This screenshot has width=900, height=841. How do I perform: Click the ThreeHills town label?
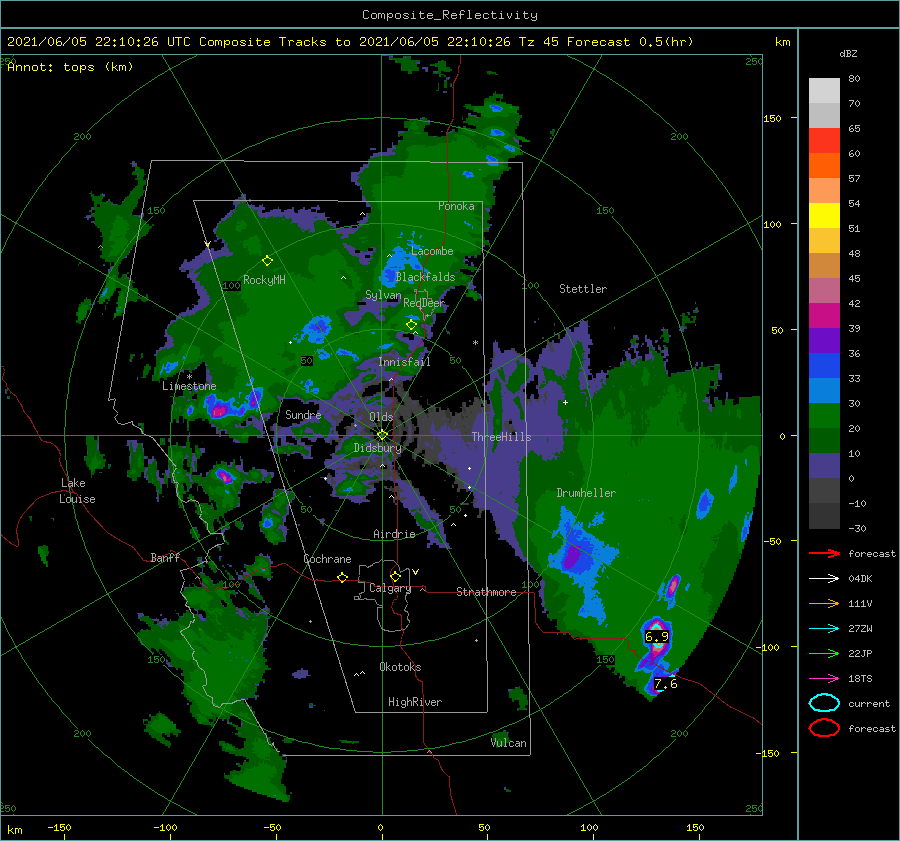(x=501, y=437)
